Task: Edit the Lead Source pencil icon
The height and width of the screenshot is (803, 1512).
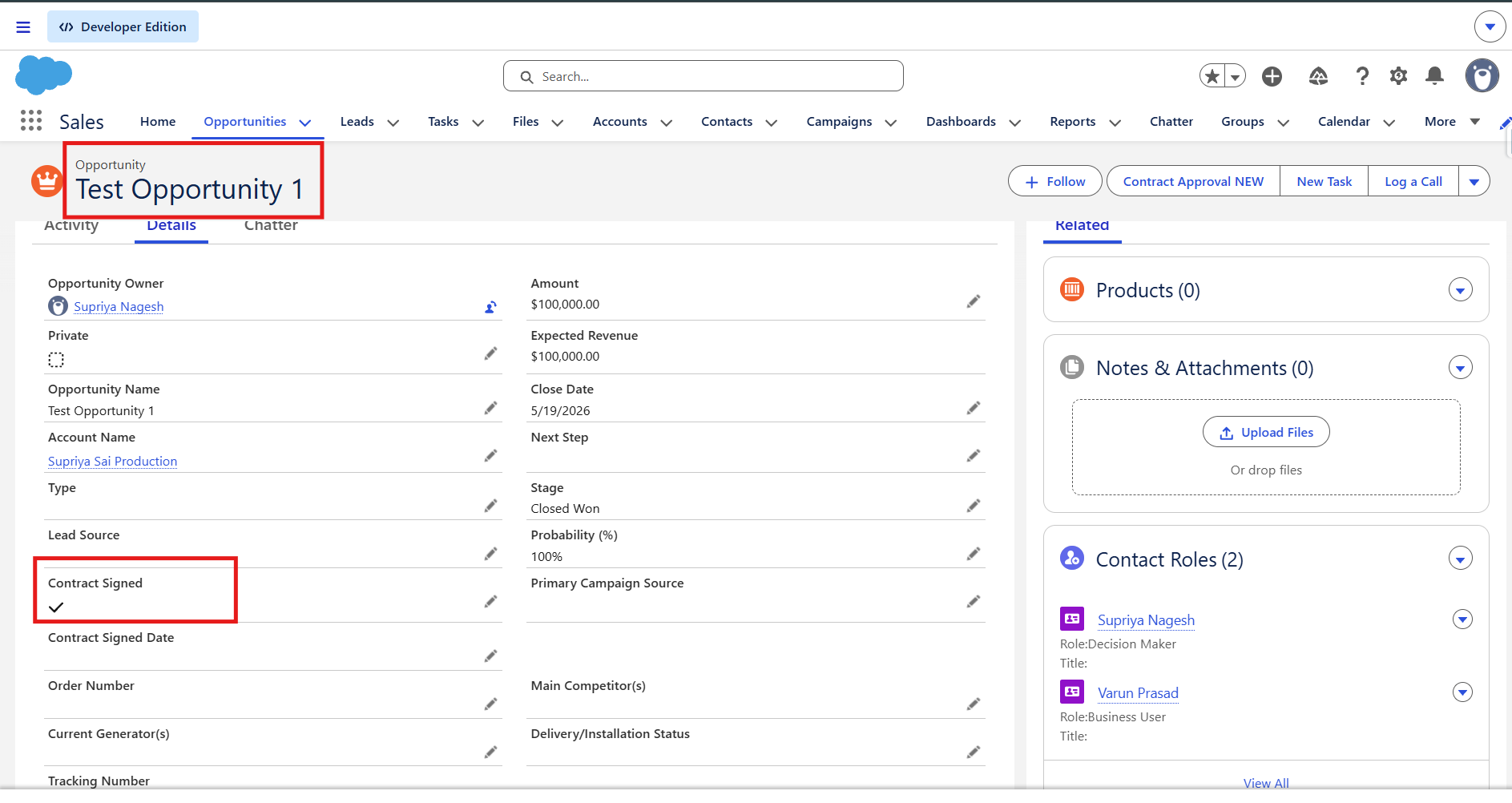Action: 490,554
